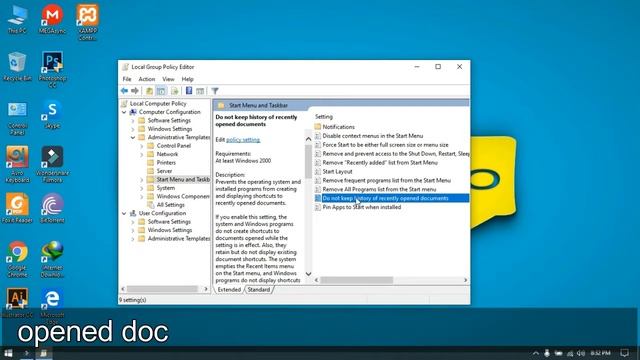Screen dimensions: 640x360
Task: Open the View menu
Action: pyautogui.click(x=168, y=79)
